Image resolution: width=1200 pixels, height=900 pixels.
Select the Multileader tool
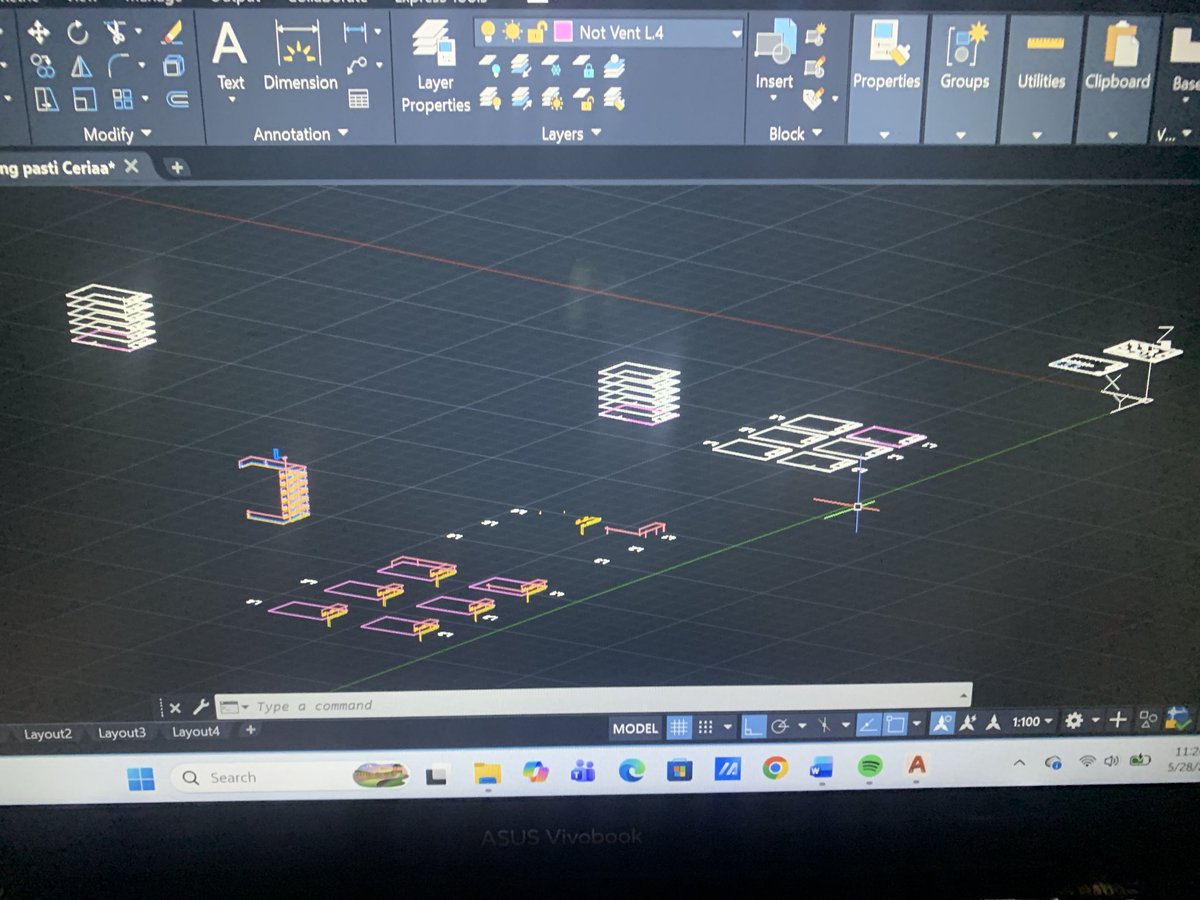(357, 66)
